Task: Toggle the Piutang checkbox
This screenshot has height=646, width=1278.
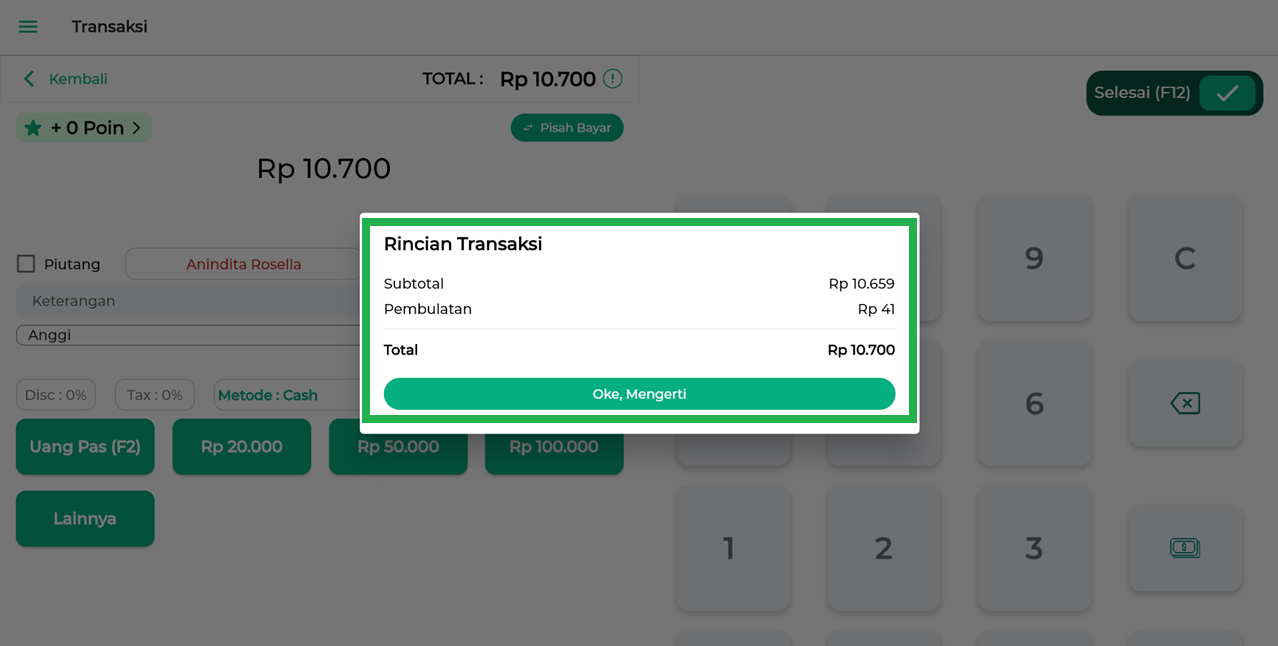Action: [x=26, y=264]
